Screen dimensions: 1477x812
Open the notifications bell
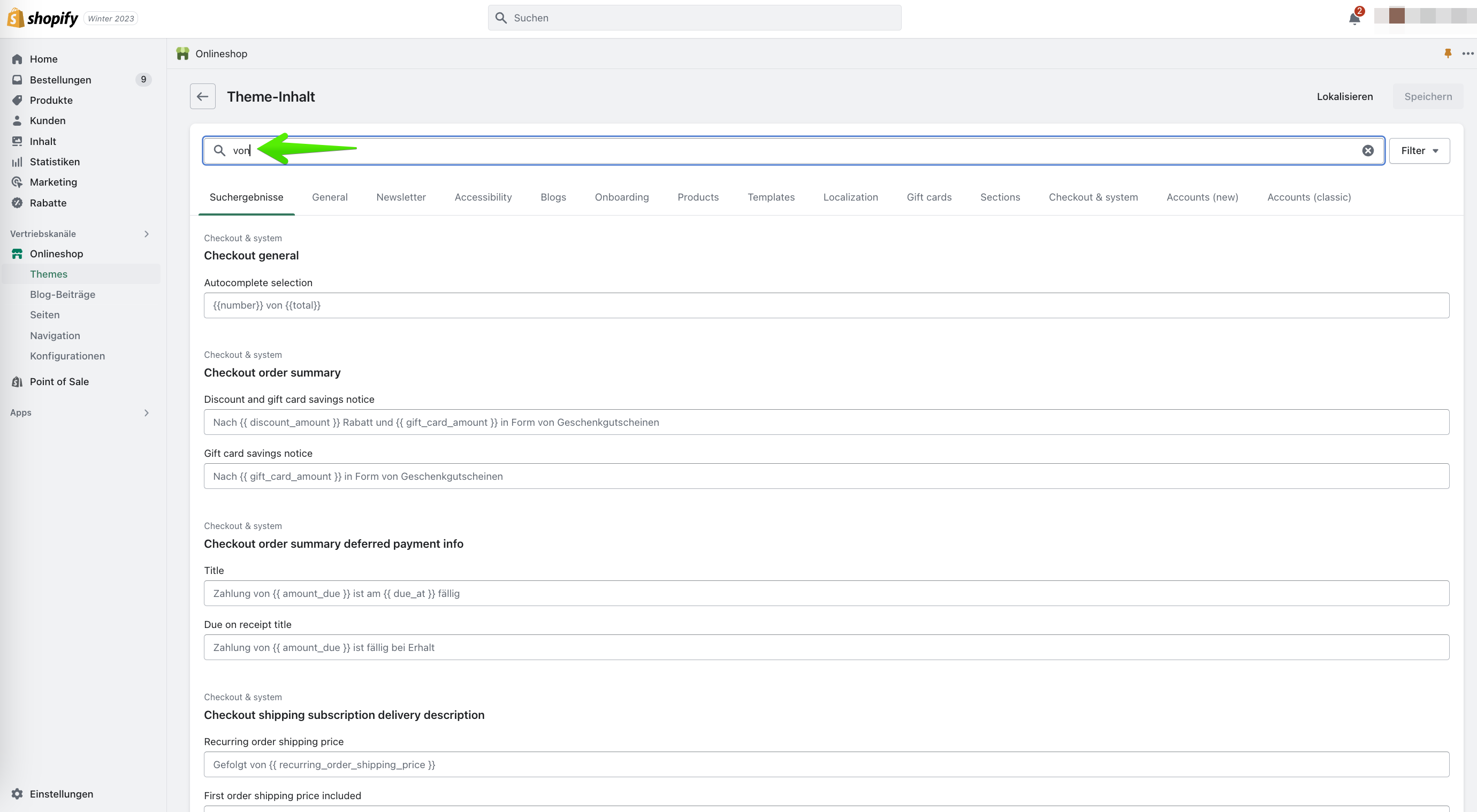click(x=1354, y=18)
